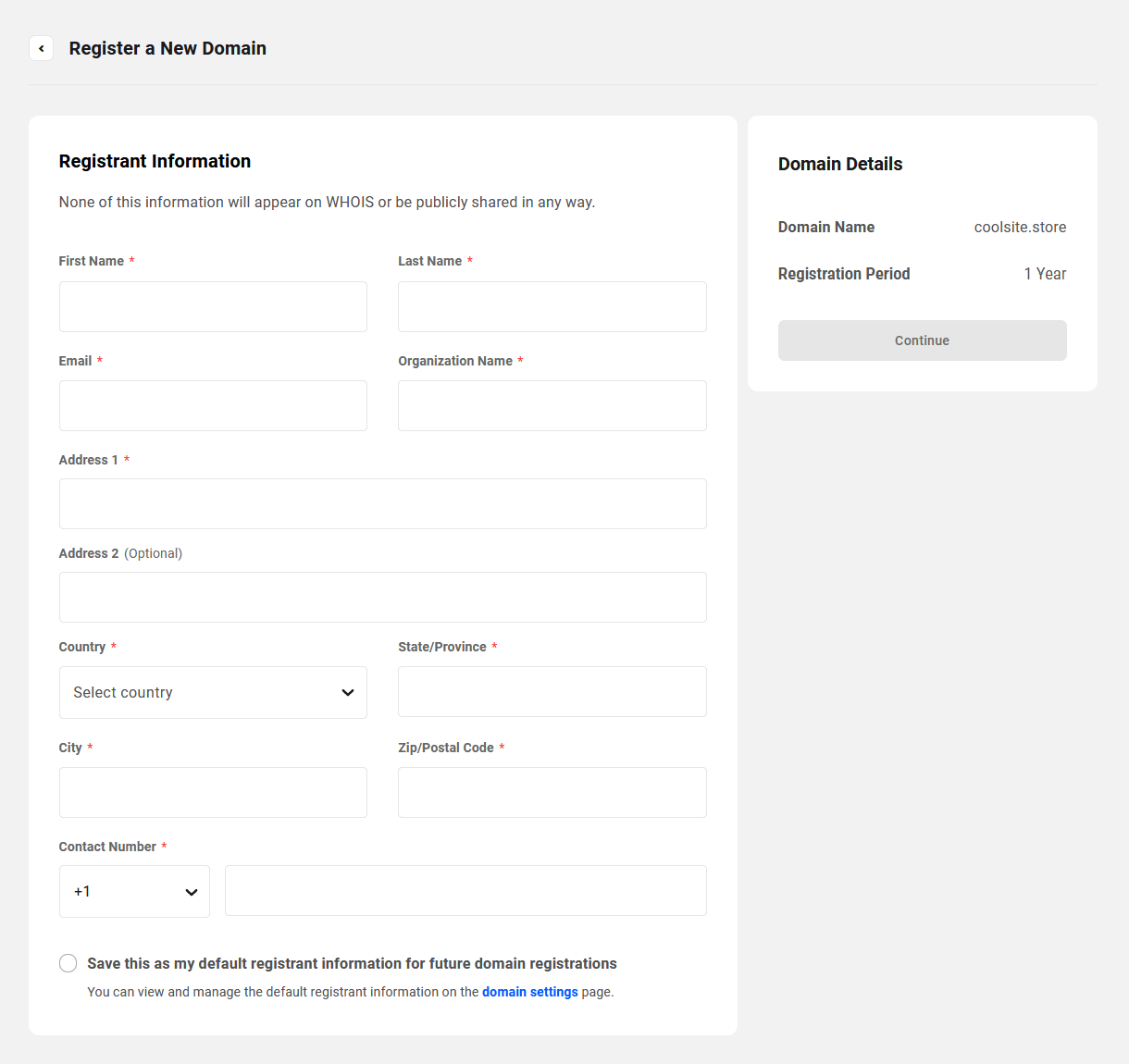The width and height of the screenshot is (1129, 1064).
Task: Click the Organization Name field
Action: click(552, 405)
